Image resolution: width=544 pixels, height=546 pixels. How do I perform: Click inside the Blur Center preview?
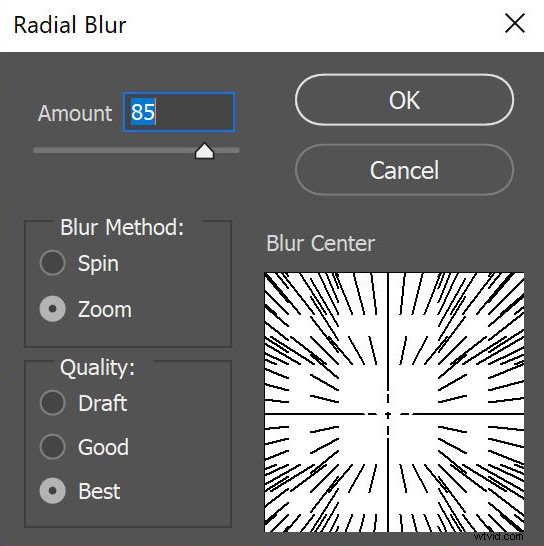tap(394, 402)
